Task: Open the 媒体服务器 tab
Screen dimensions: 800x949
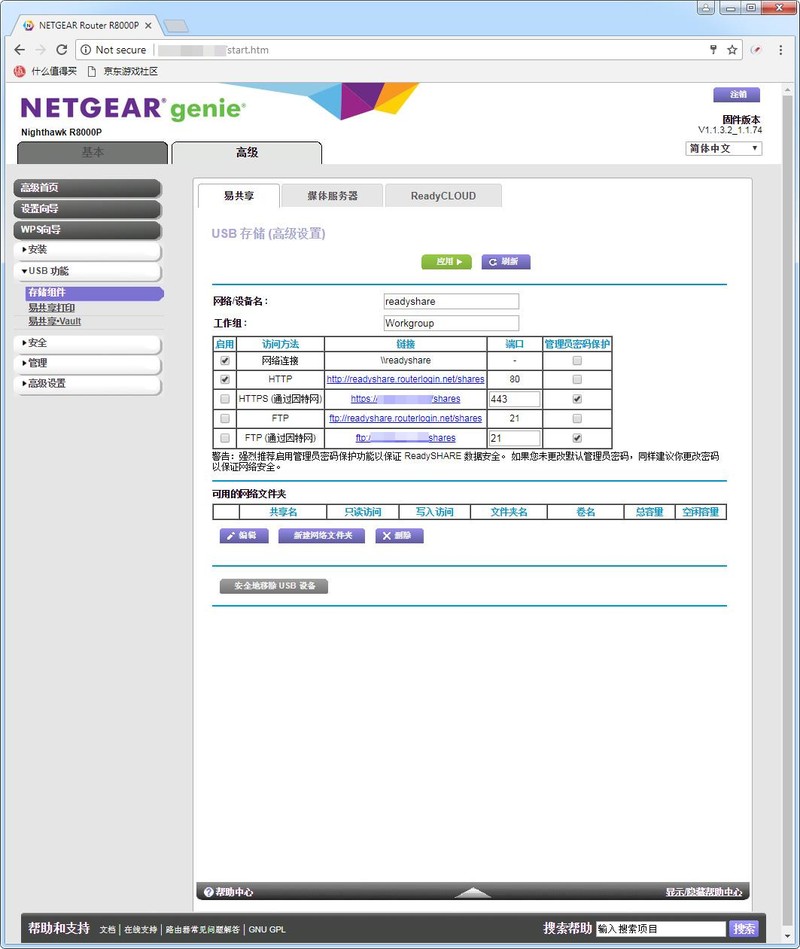Action: [332, 195]
